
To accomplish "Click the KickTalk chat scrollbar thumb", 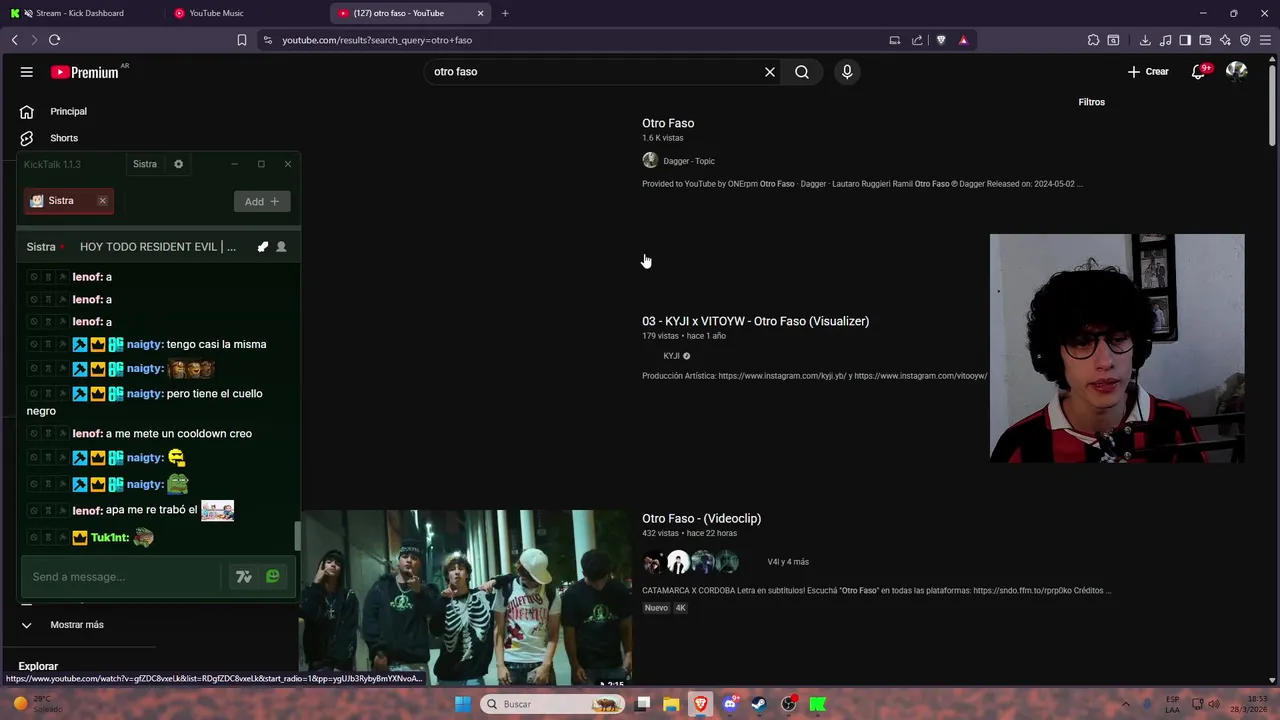I will coord(297,536).
